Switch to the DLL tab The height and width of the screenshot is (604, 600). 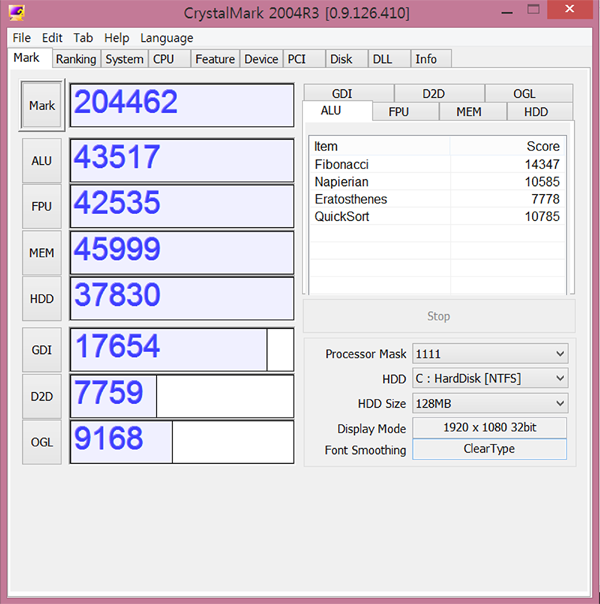point(389,59)
